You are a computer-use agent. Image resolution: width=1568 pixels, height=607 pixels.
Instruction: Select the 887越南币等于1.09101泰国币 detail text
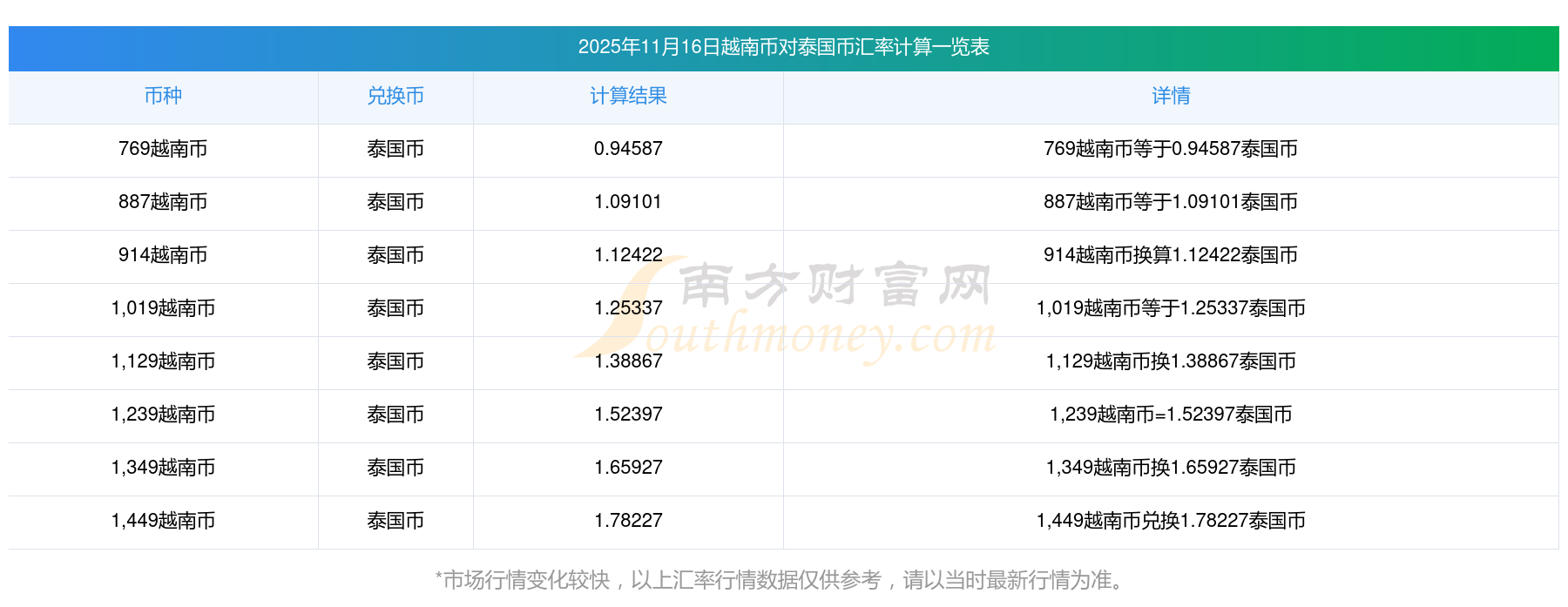[1171, 202]
